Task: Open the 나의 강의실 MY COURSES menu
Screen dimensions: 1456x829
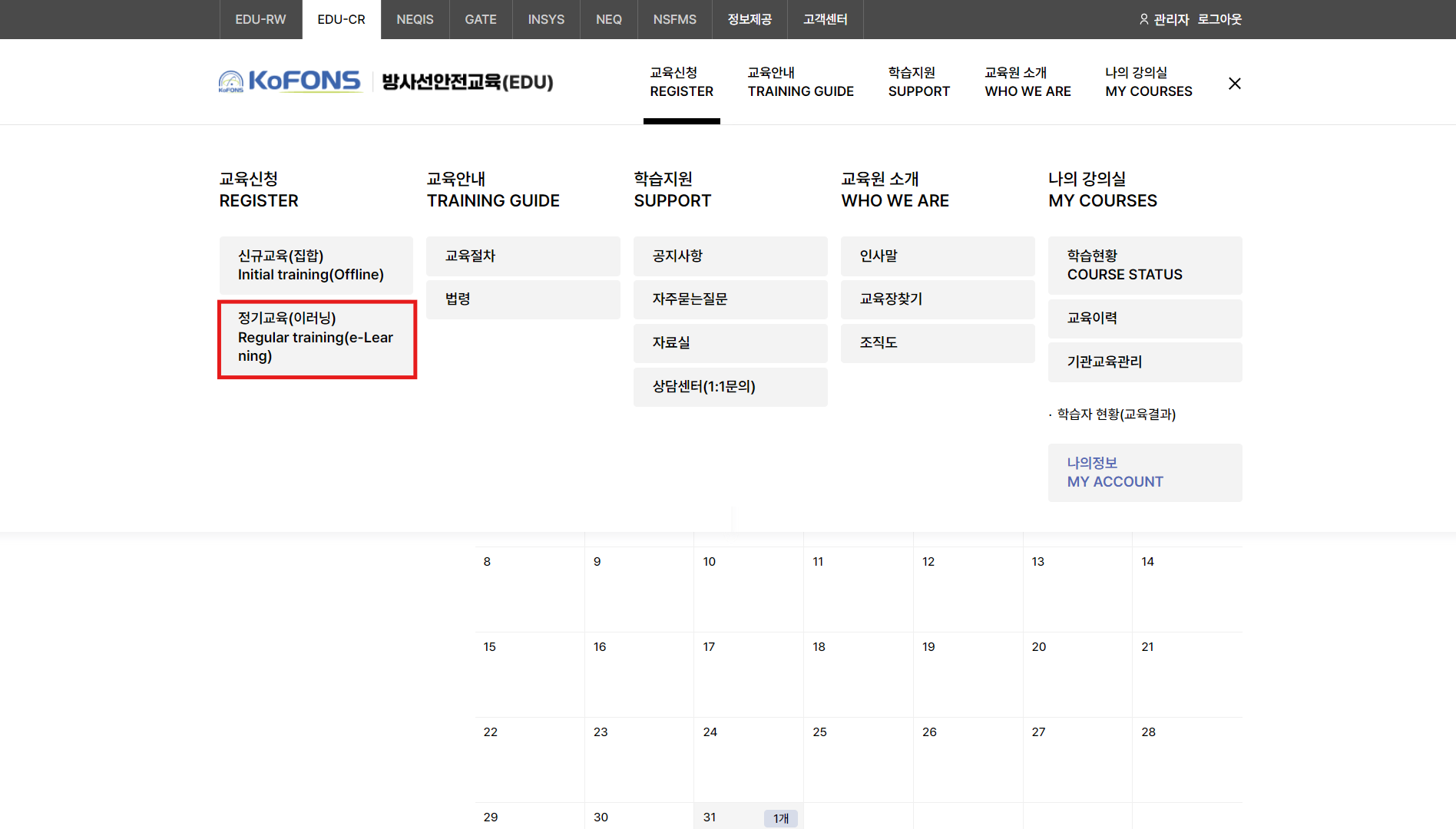Action: 1149,82
